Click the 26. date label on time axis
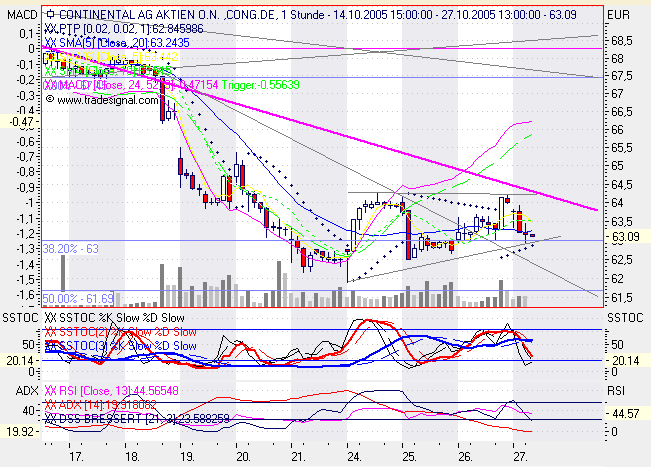Viewport: 651px width, 467px height. (465, 457)
